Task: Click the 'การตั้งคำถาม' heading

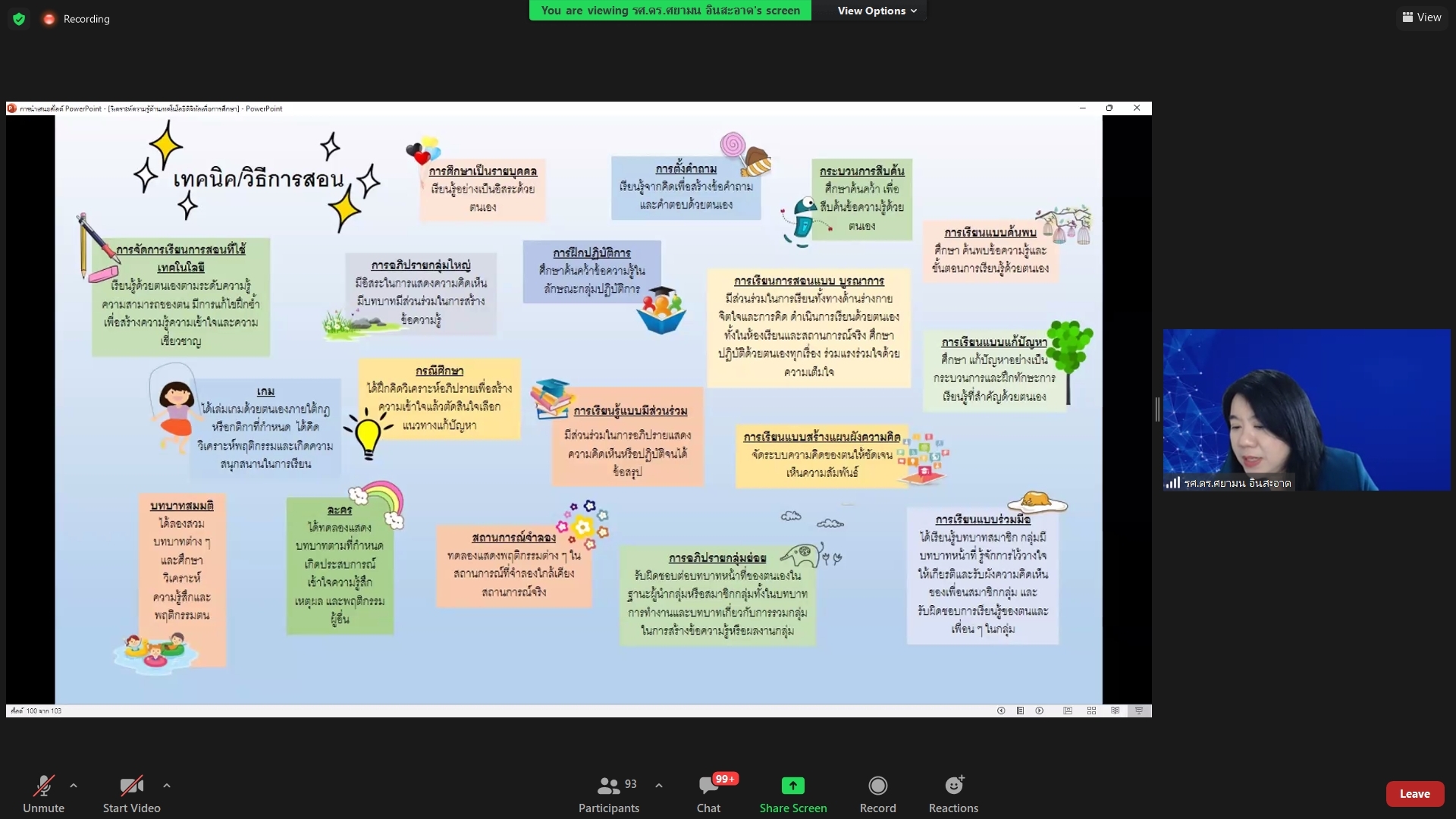Action: [x=686, y=168]
